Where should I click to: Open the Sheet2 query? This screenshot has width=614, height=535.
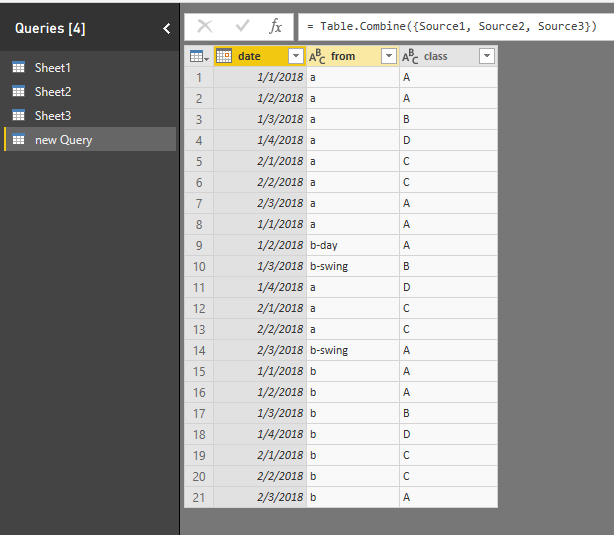[53, 92]
